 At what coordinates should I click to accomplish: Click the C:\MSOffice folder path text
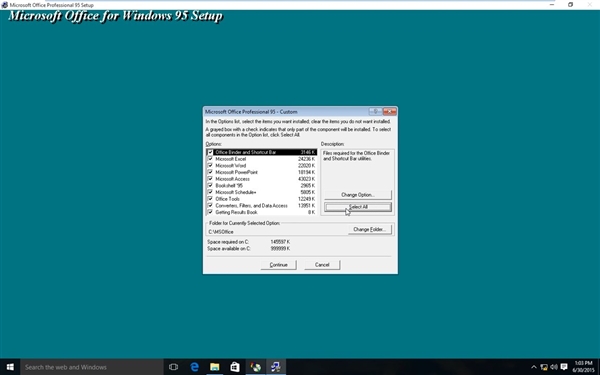coord(221,232)
